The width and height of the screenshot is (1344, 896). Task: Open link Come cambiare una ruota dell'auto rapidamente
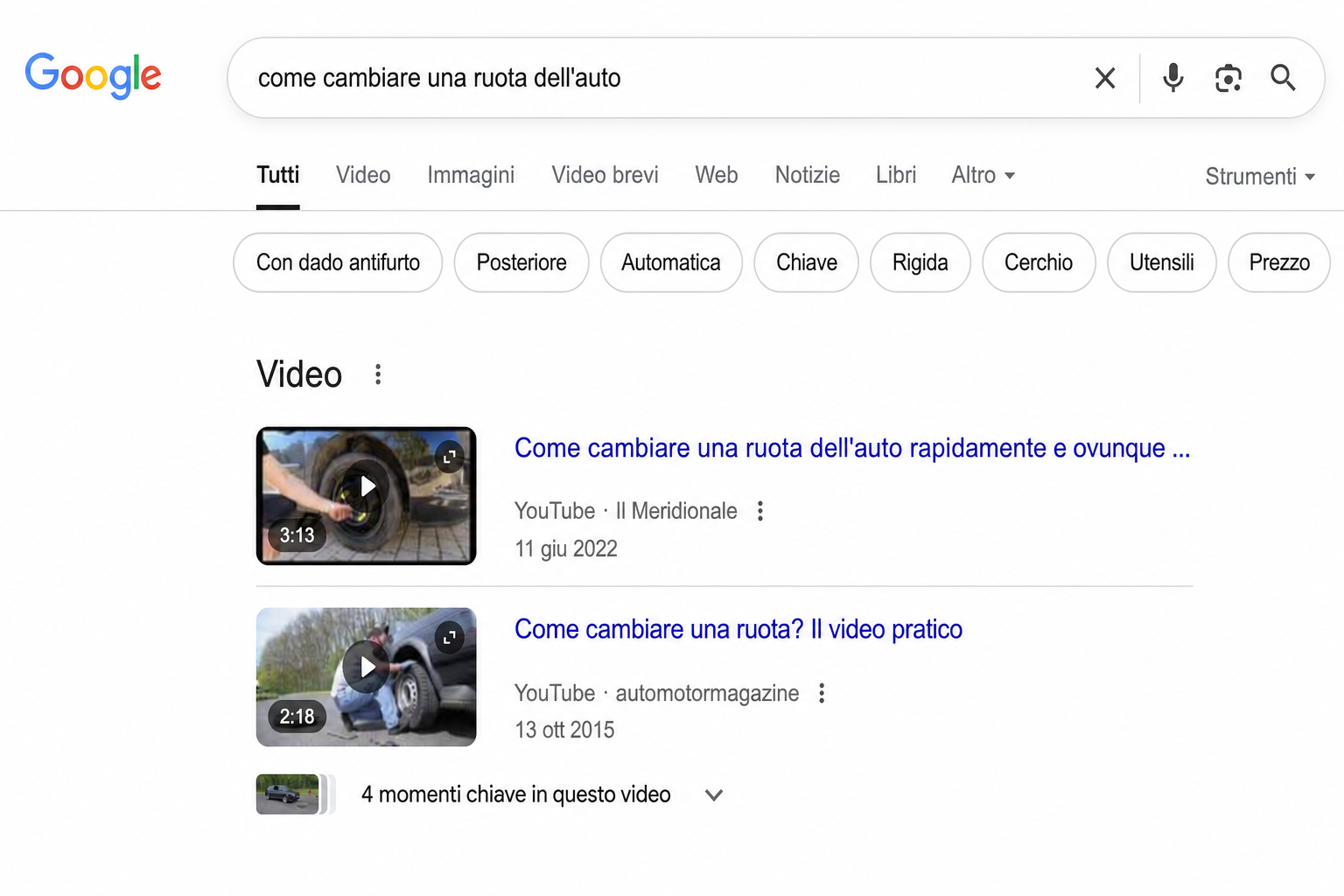852,448
